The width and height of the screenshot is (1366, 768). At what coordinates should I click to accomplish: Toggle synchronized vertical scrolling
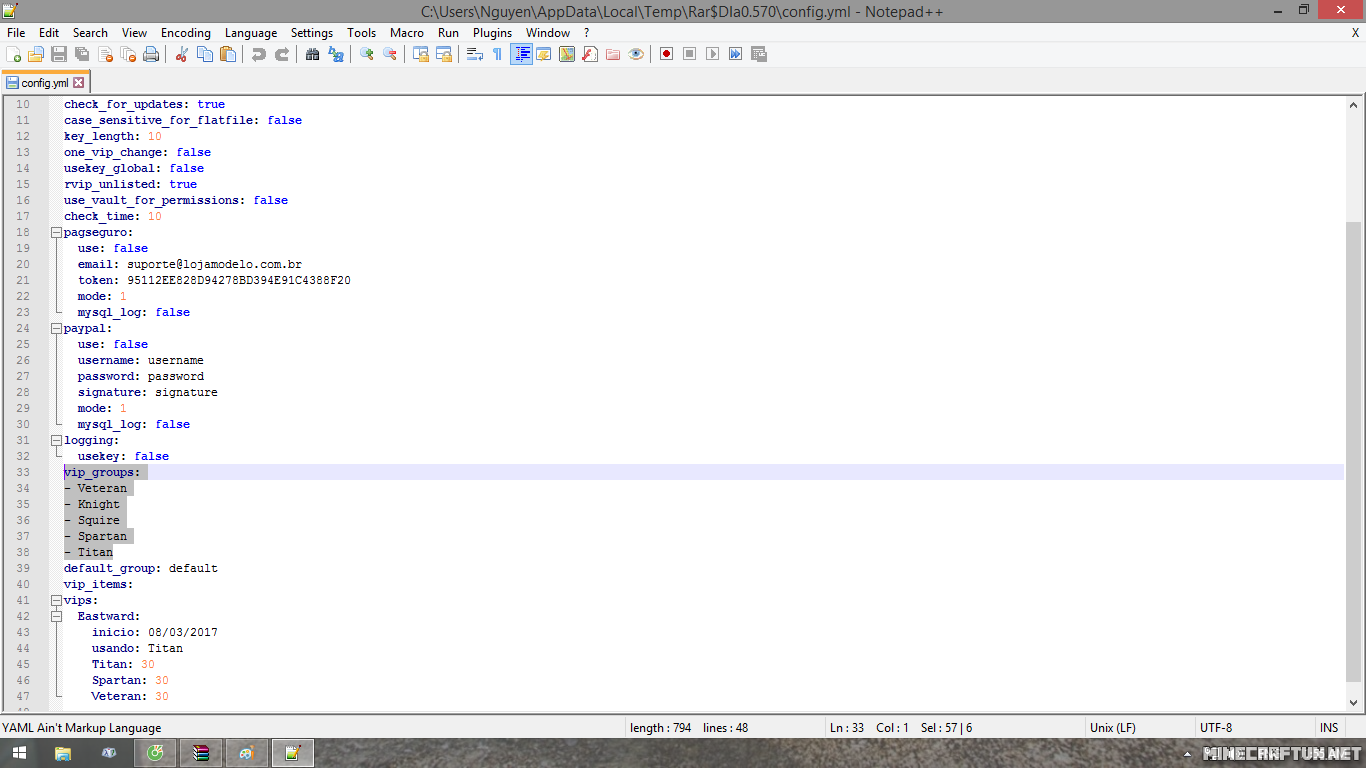(421, 54)
